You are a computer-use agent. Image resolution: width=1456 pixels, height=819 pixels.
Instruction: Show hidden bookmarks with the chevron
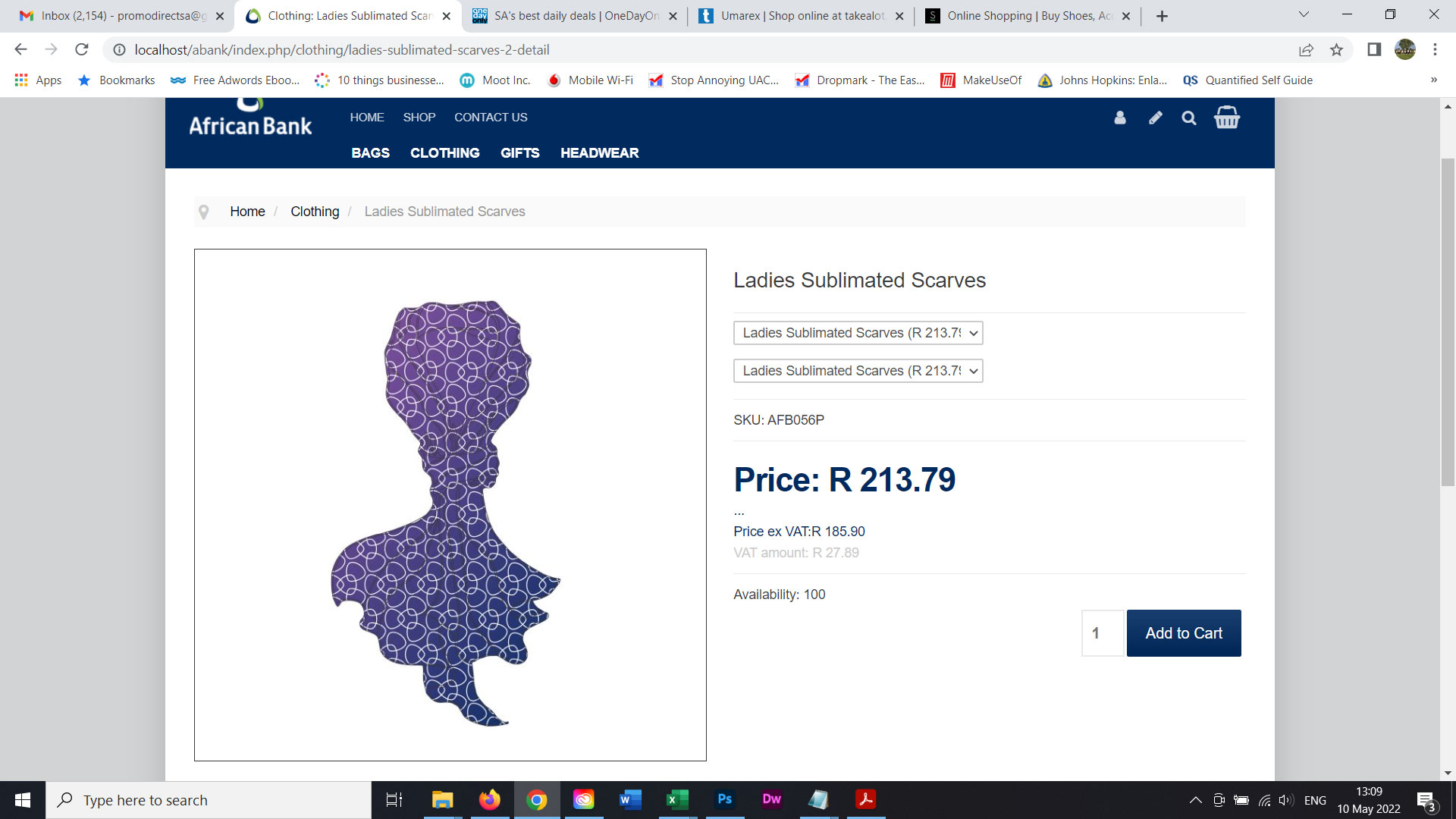1434,80
